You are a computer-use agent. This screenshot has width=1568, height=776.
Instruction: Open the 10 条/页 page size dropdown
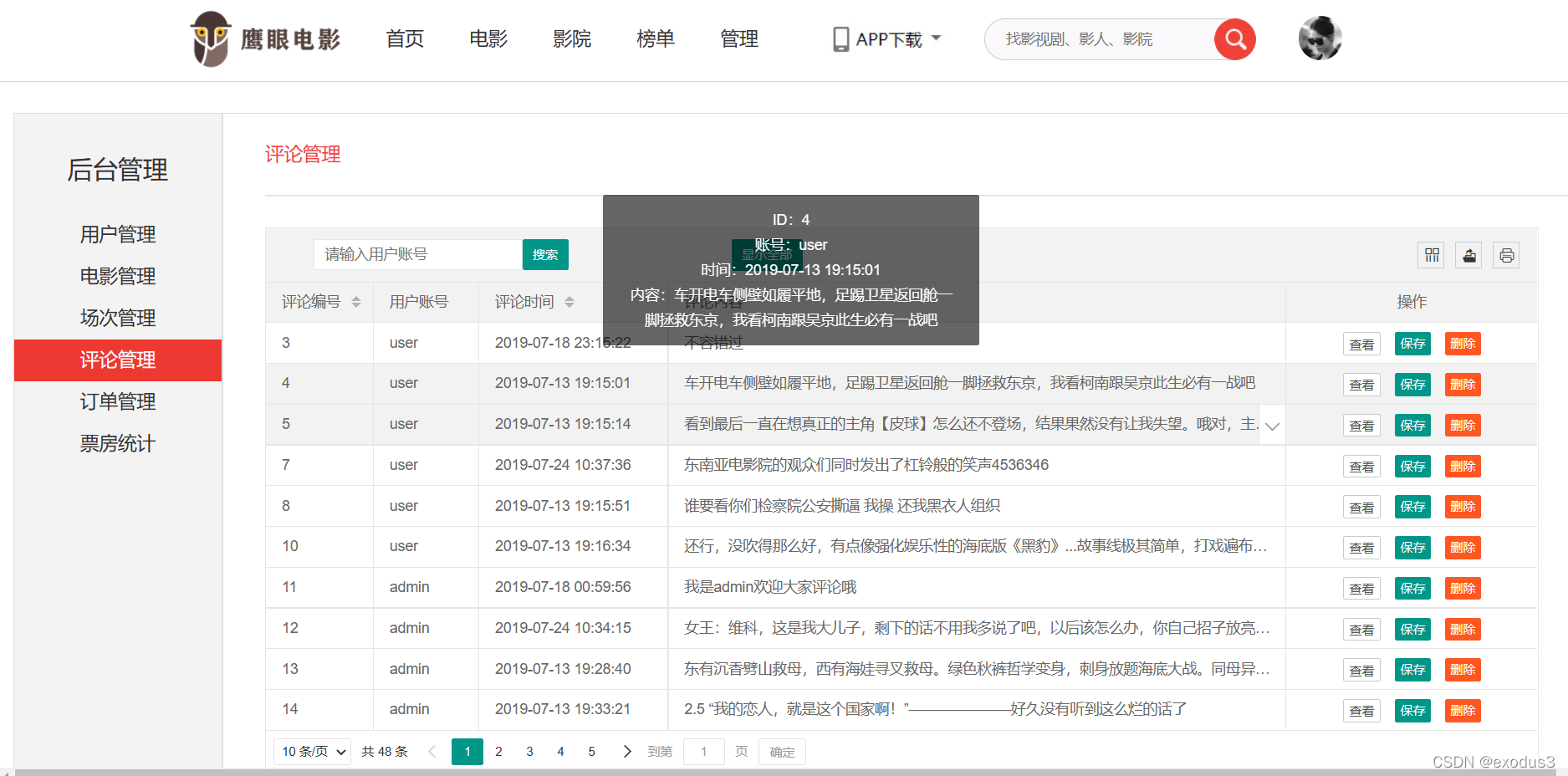tap(311, 751)
